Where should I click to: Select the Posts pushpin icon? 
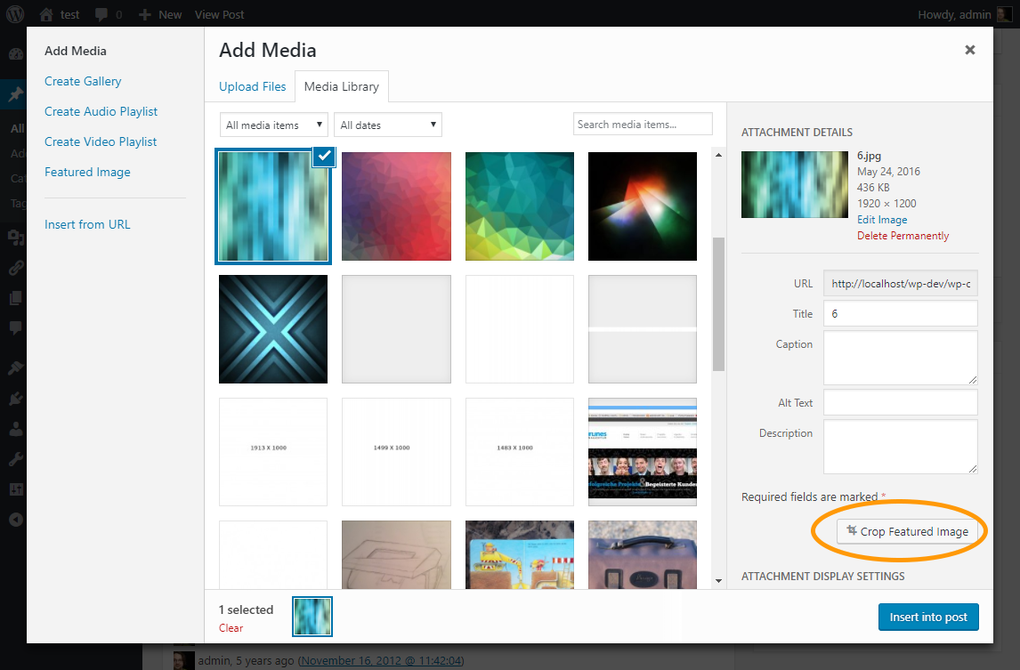tap(15, 93)
